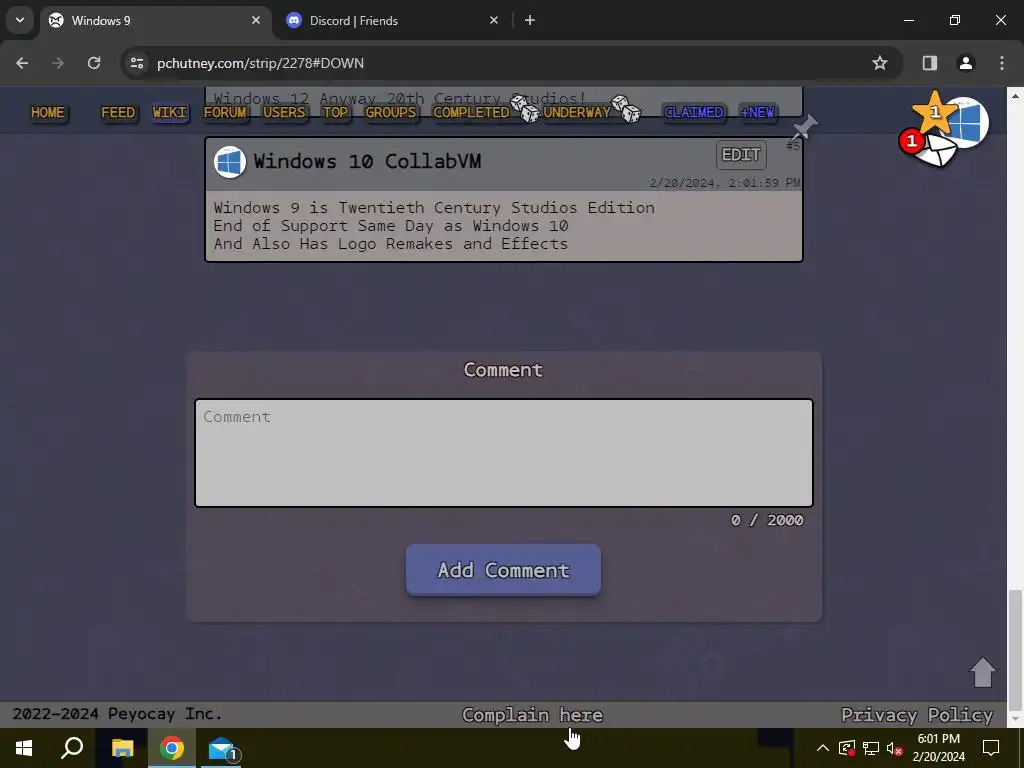1024x768 pixels.
Task: Go back to the previous page
Action: click(22, 63)
